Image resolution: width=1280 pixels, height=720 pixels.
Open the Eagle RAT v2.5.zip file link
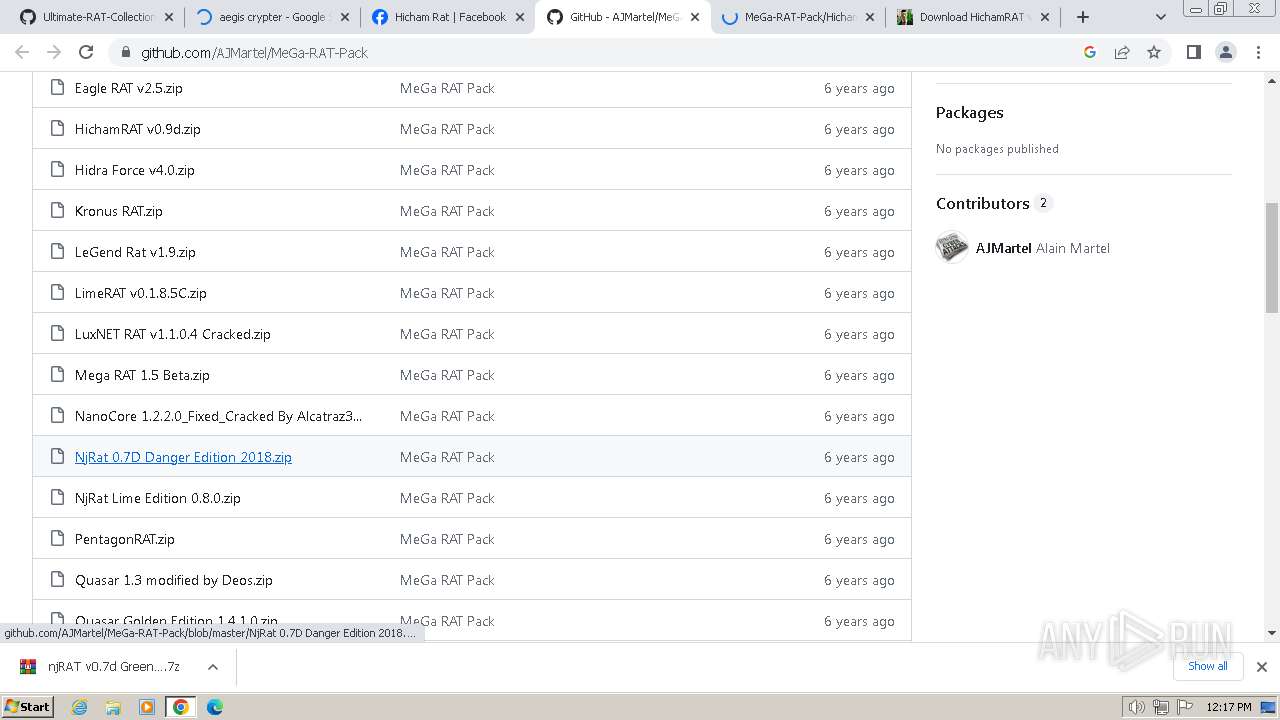pyautogui.click(x=128, y=88)
